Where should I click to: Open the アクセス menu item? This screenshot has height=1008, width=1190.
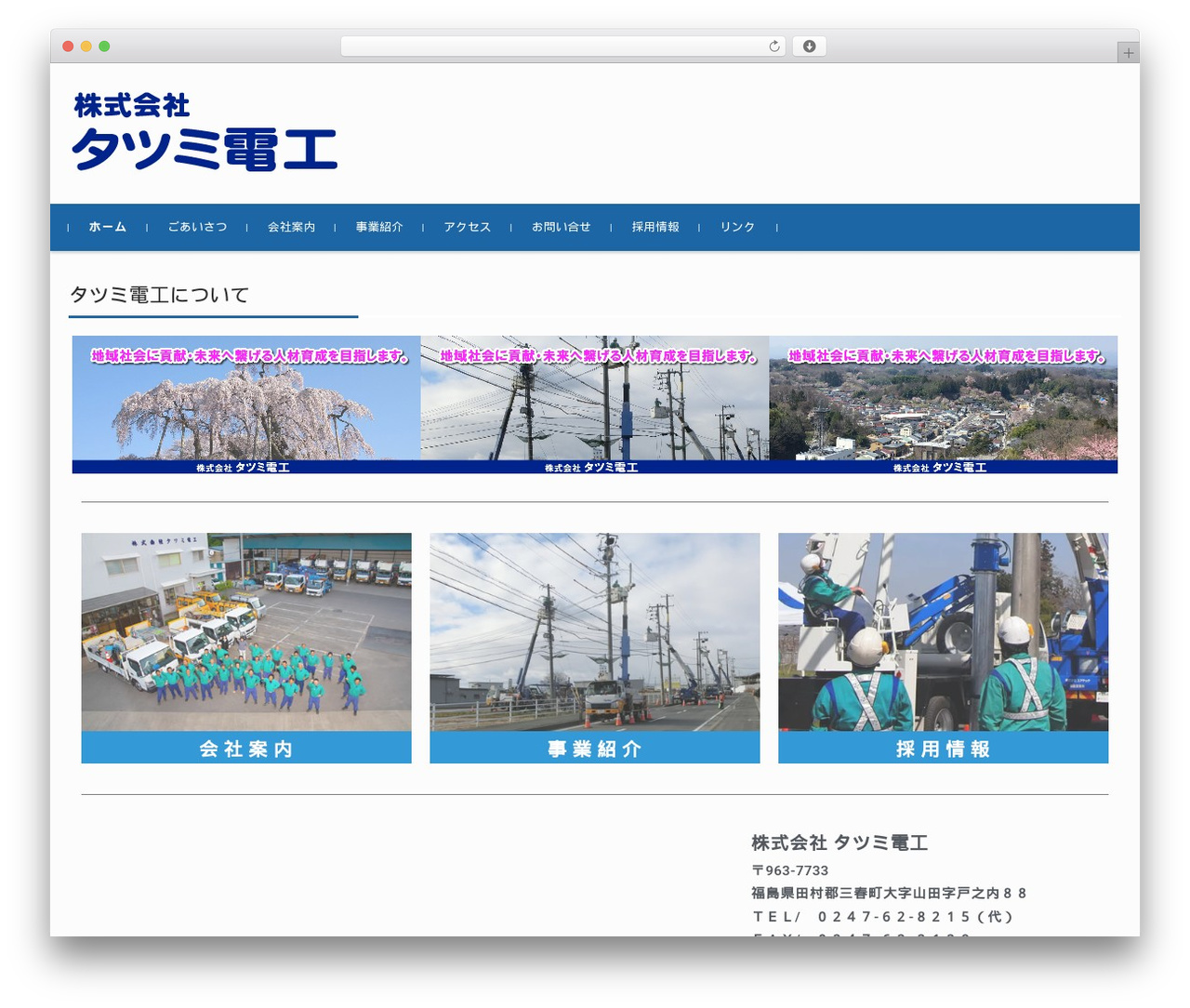pos(467,227)
